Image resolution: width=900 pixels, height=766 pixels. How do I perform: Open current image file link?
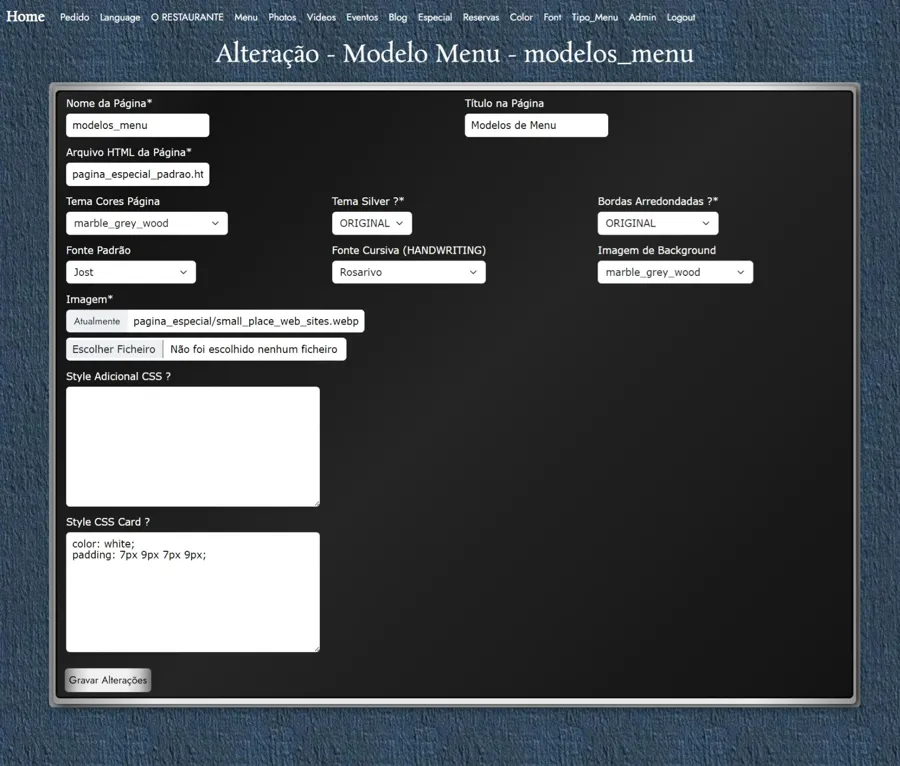click(x=245, y=321)
